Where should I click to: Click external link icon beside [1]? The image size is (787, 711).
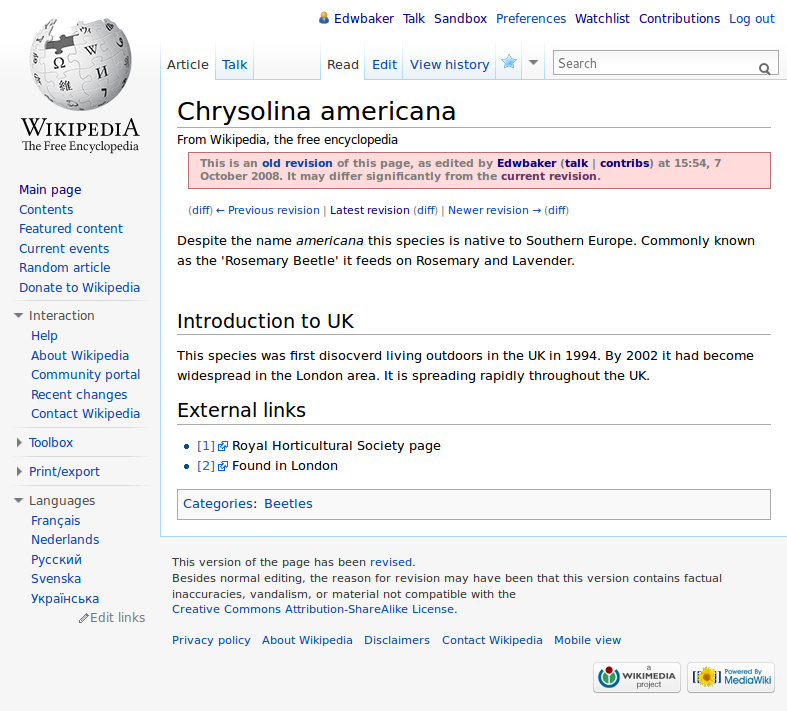pyautogui.click(x=223, y=446)
